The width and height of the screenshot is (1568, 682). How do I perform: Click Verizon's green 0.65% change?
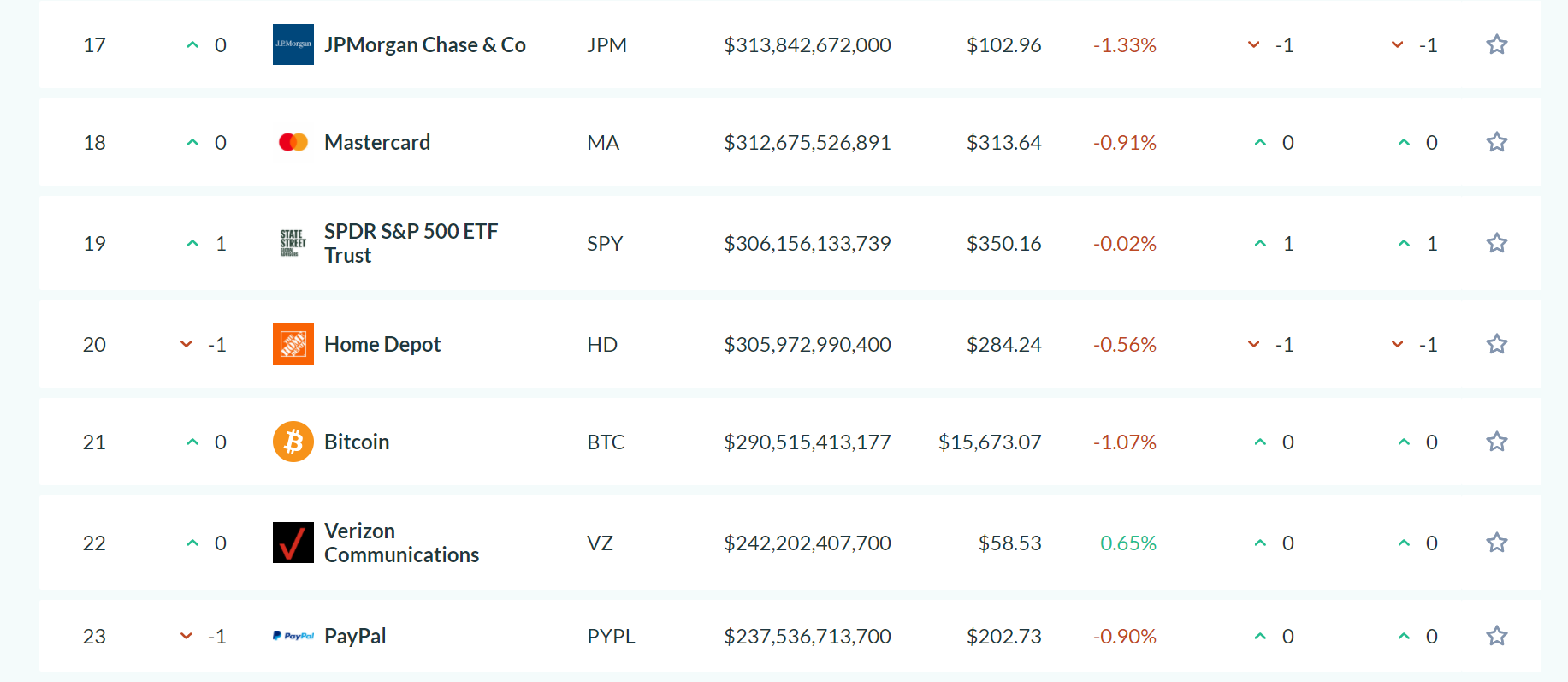[1127, 543]
